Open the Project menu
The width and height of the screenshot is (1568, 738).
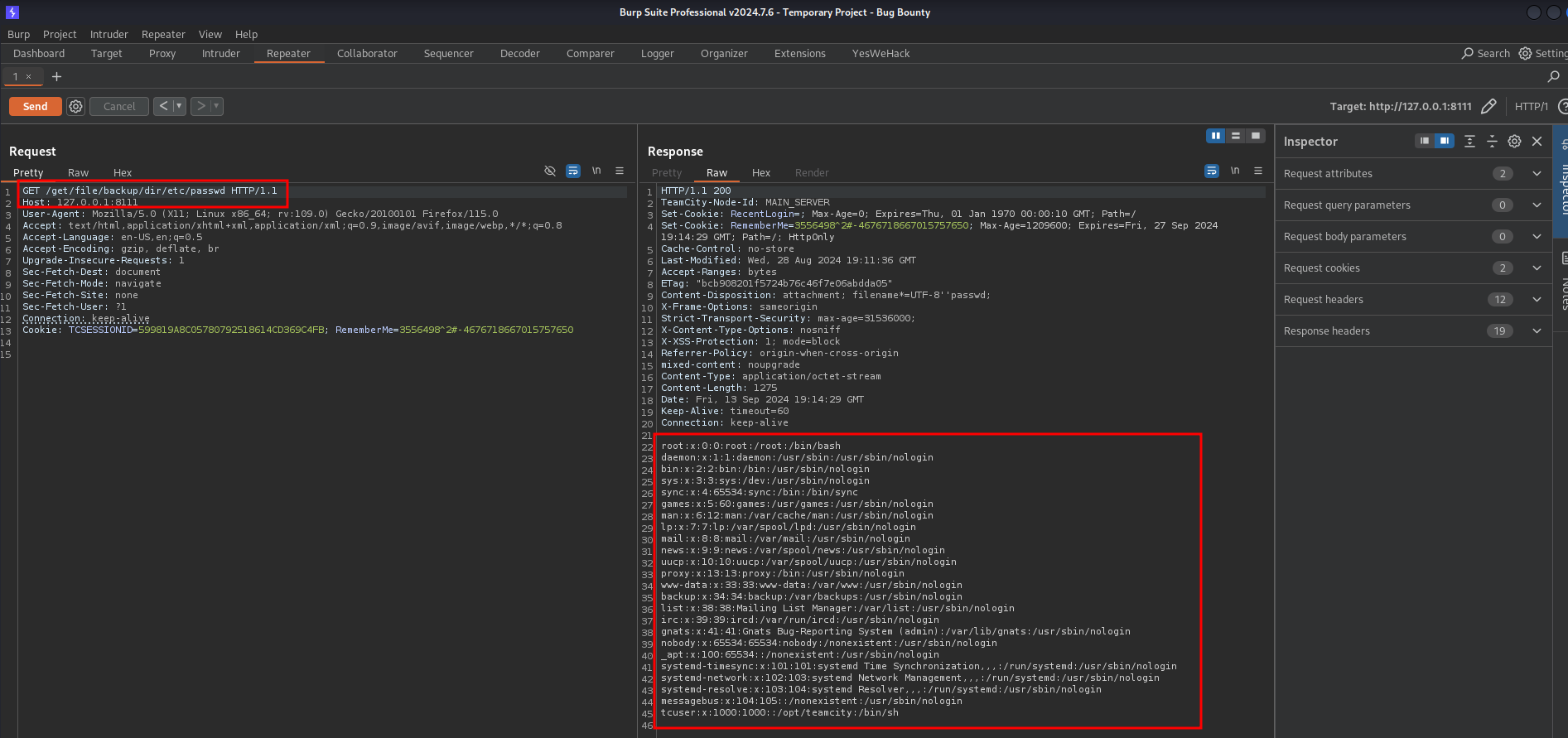tap(60, 34)
